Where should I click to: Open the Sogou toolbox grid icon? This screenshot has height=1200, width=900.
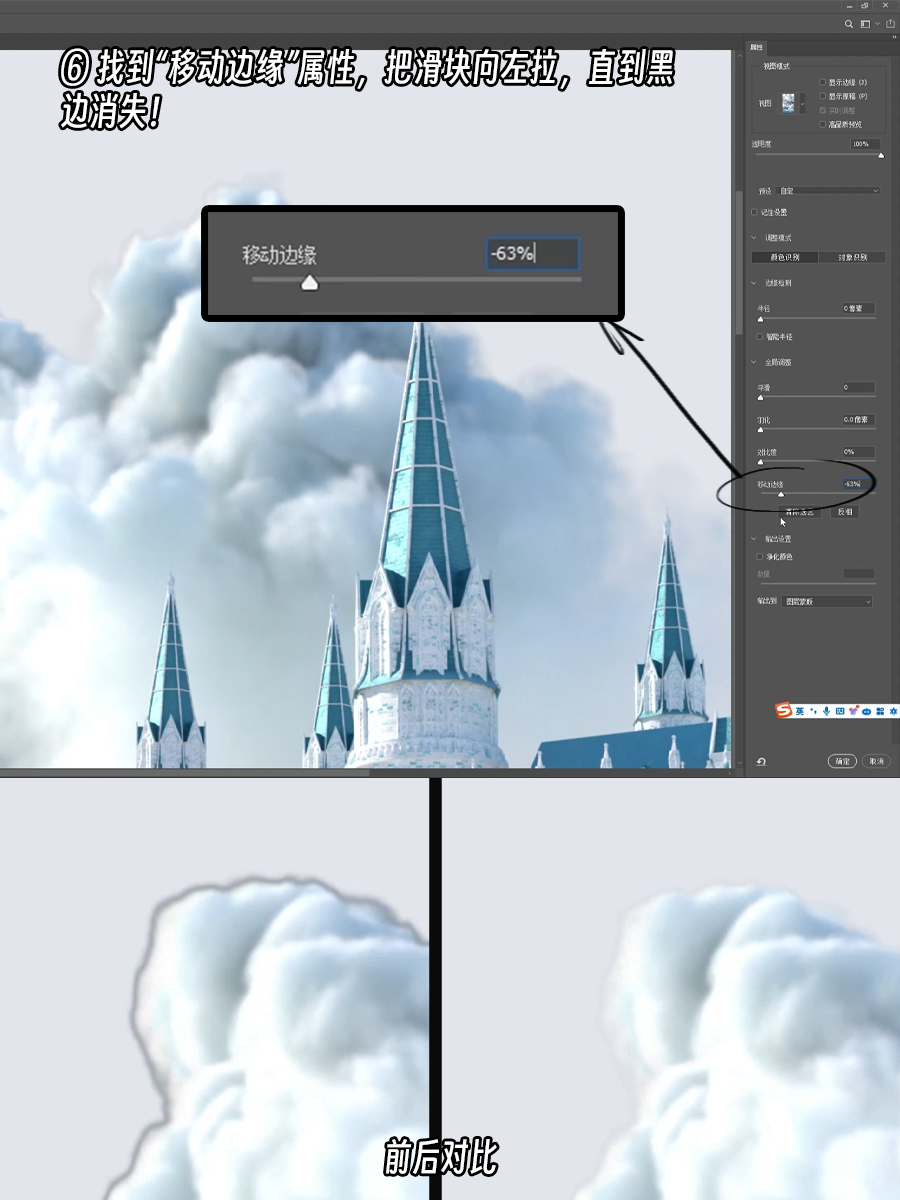(x=880, y=711)
